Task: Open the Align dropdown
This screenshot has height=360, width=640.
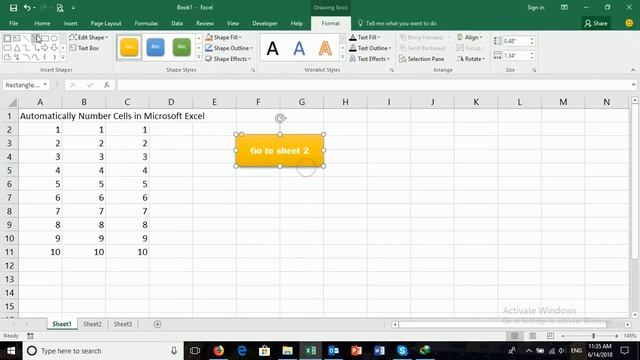Action: 470,38
